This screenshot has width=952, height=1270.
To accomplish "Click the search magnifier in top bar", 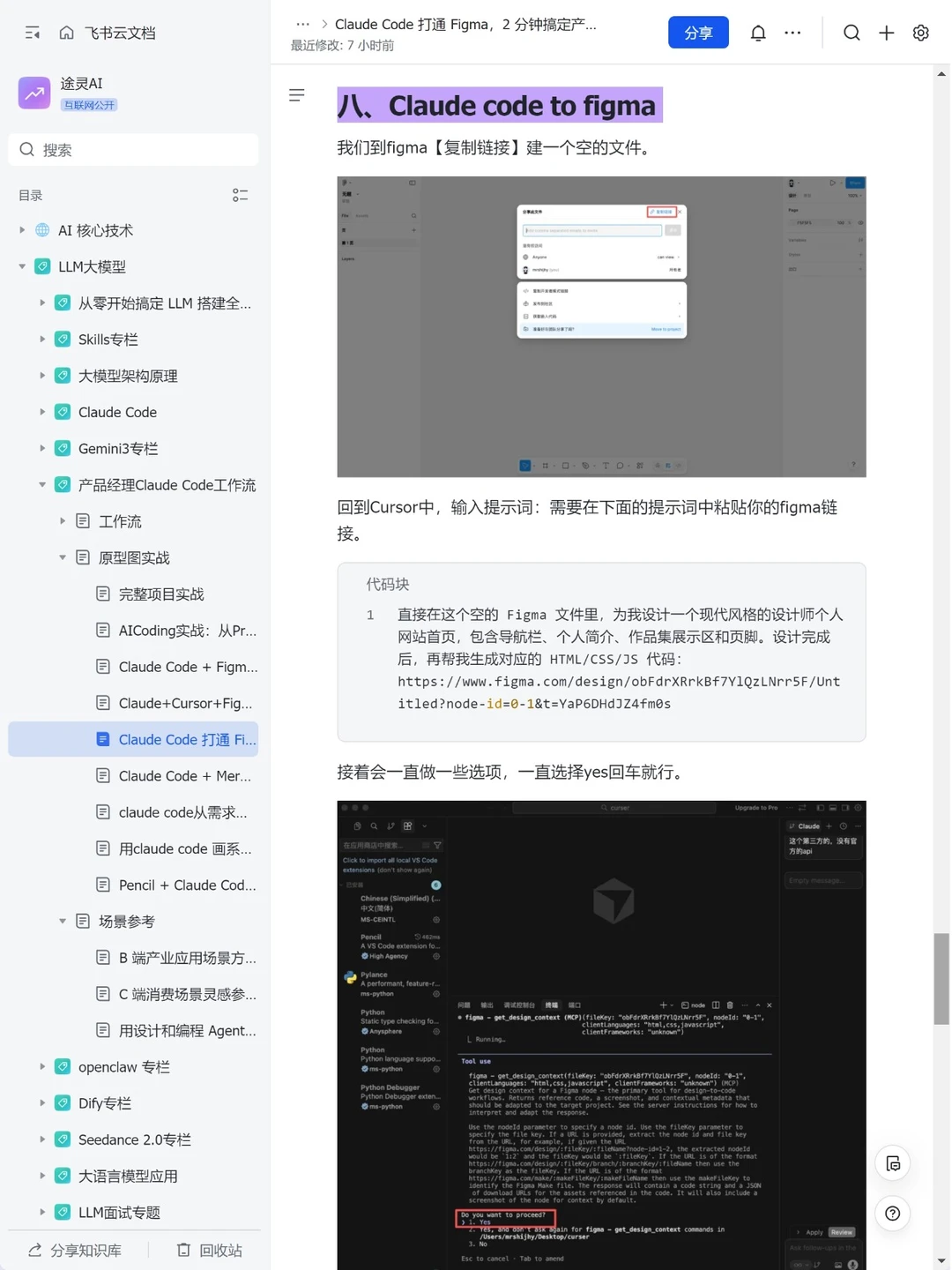I will [x=852, y=33].
